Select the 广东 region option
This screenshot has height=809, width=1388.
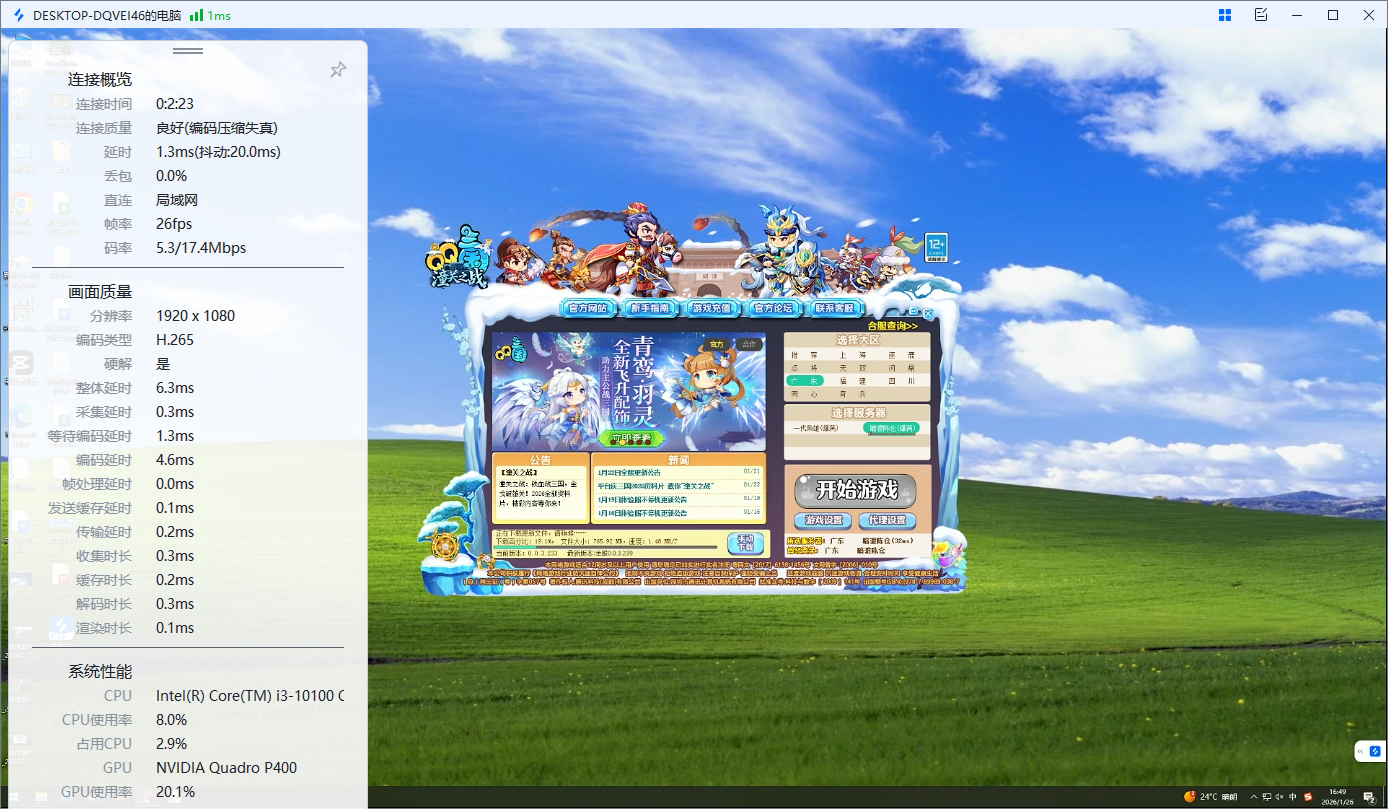pyautogui.click(x=805, y=381)
